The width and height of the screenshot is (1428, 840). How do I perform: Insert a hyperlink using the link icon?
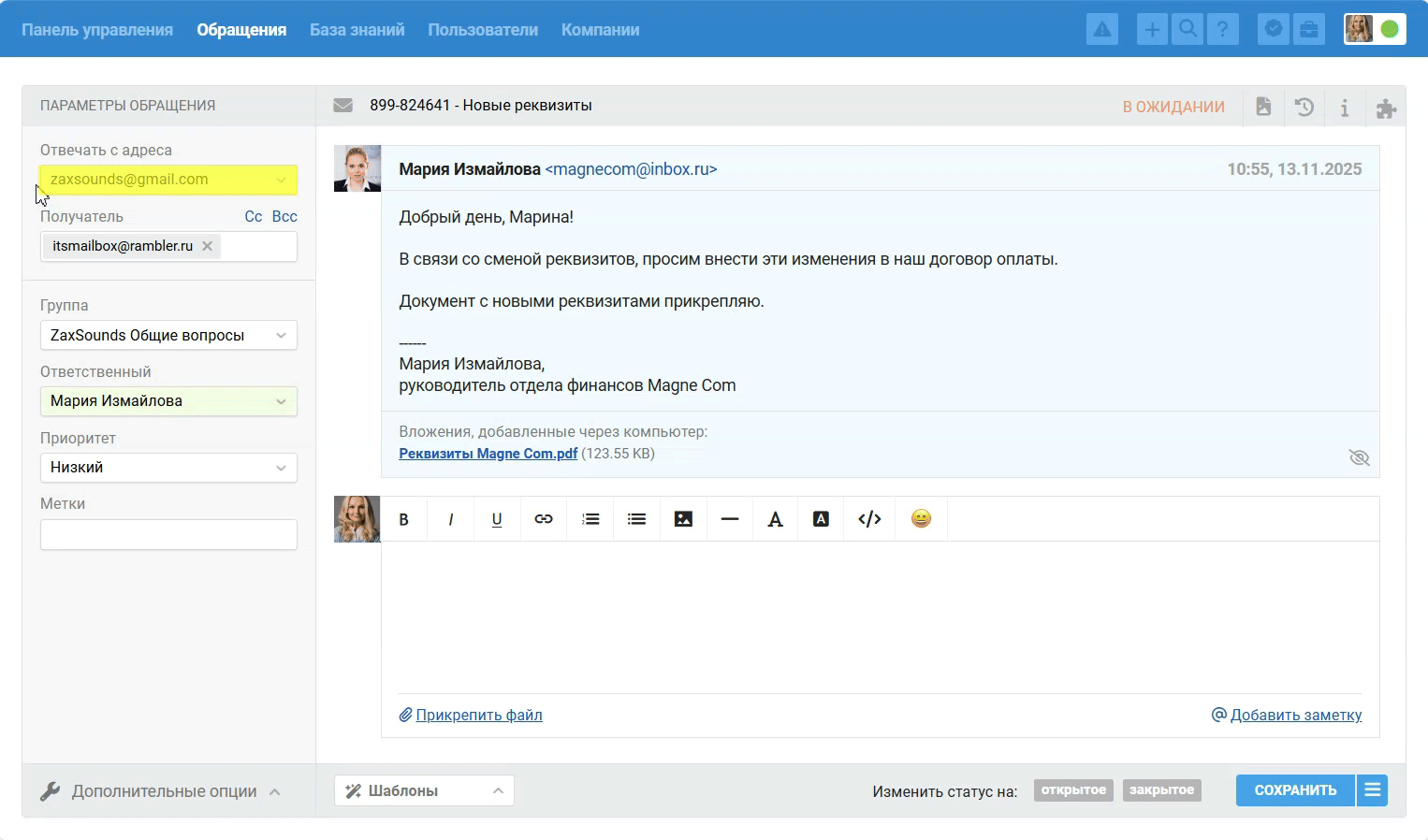point(543,519)
